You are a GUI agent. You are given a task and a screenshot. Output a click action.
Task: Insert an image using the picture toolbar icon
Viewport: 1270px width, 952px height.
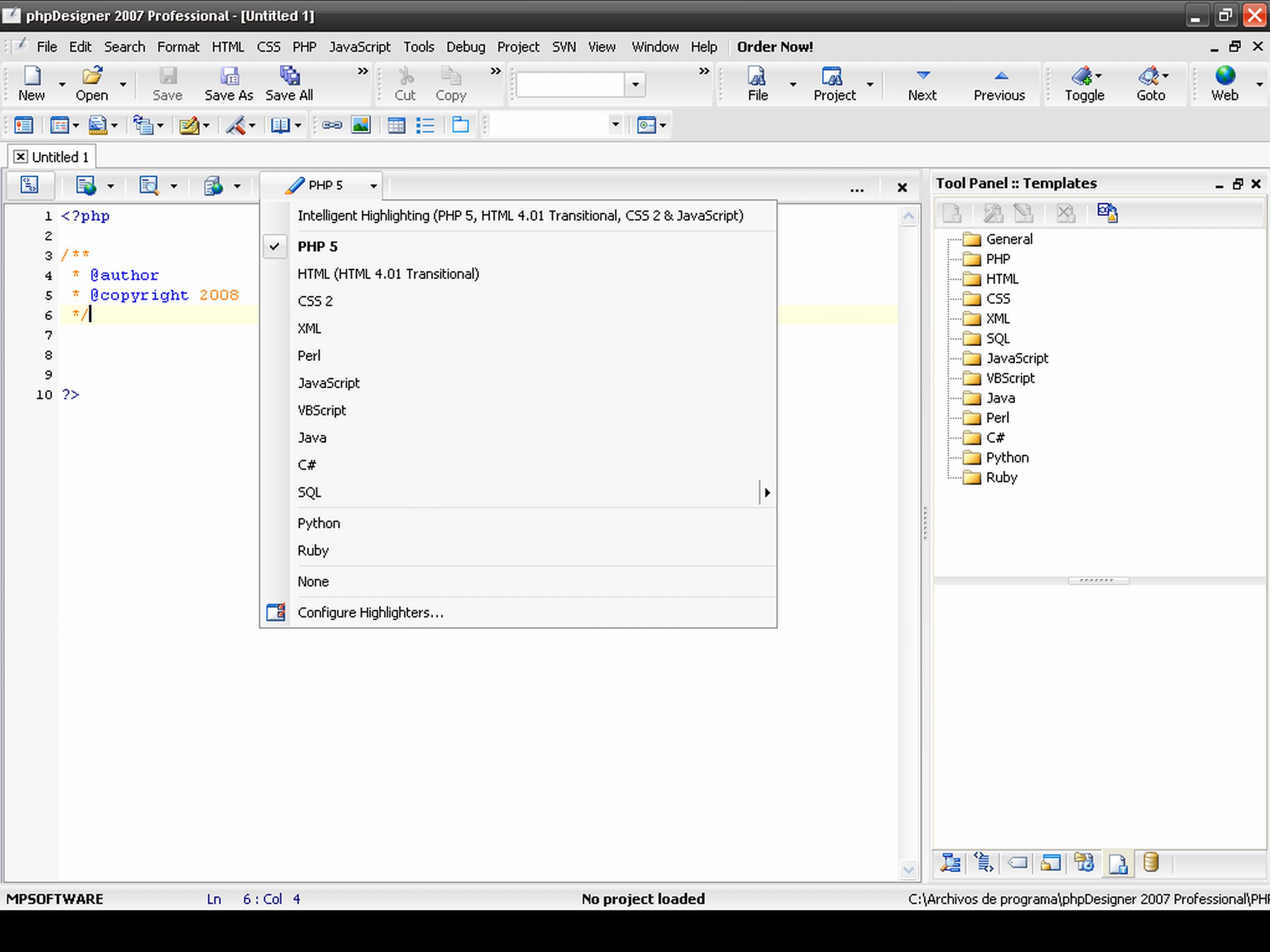(361, 124)
